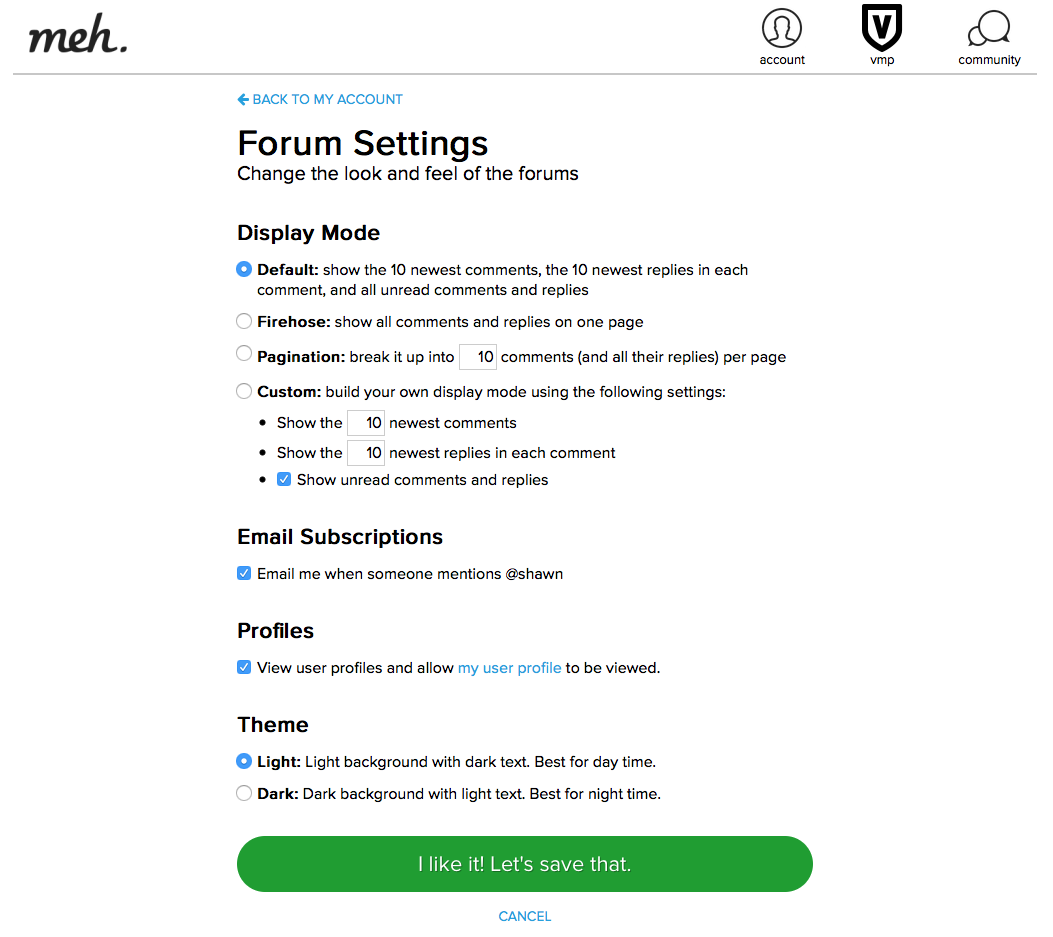This screenshot has width=1053, height=937.
Task: Select the Firehose display mode
Action: pos(244,321)
